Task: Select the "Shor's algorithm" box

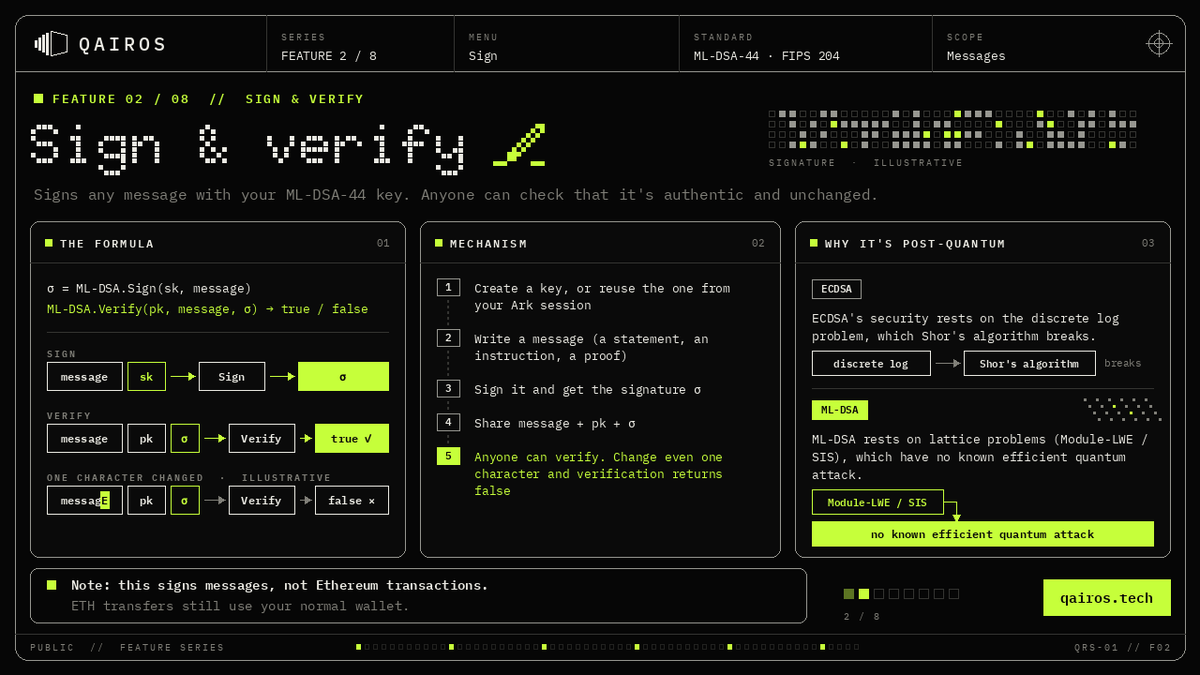Action: coord(1029,364)
